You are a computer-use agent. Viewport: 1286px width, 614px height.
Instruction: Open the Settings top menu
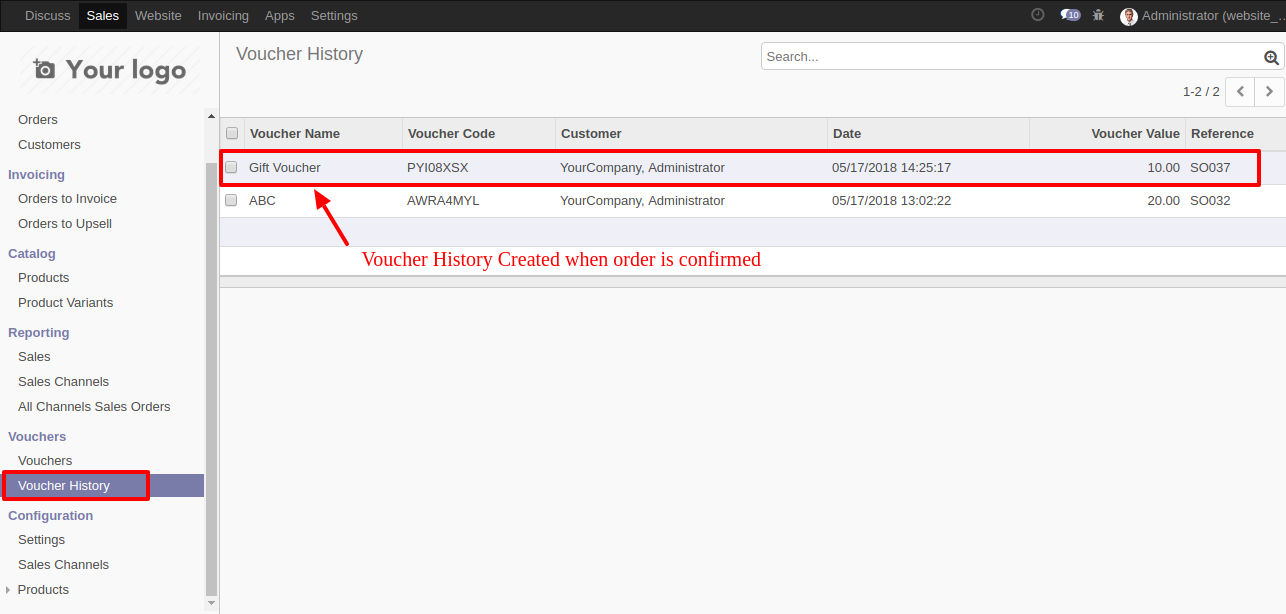[x=334, y=16]
